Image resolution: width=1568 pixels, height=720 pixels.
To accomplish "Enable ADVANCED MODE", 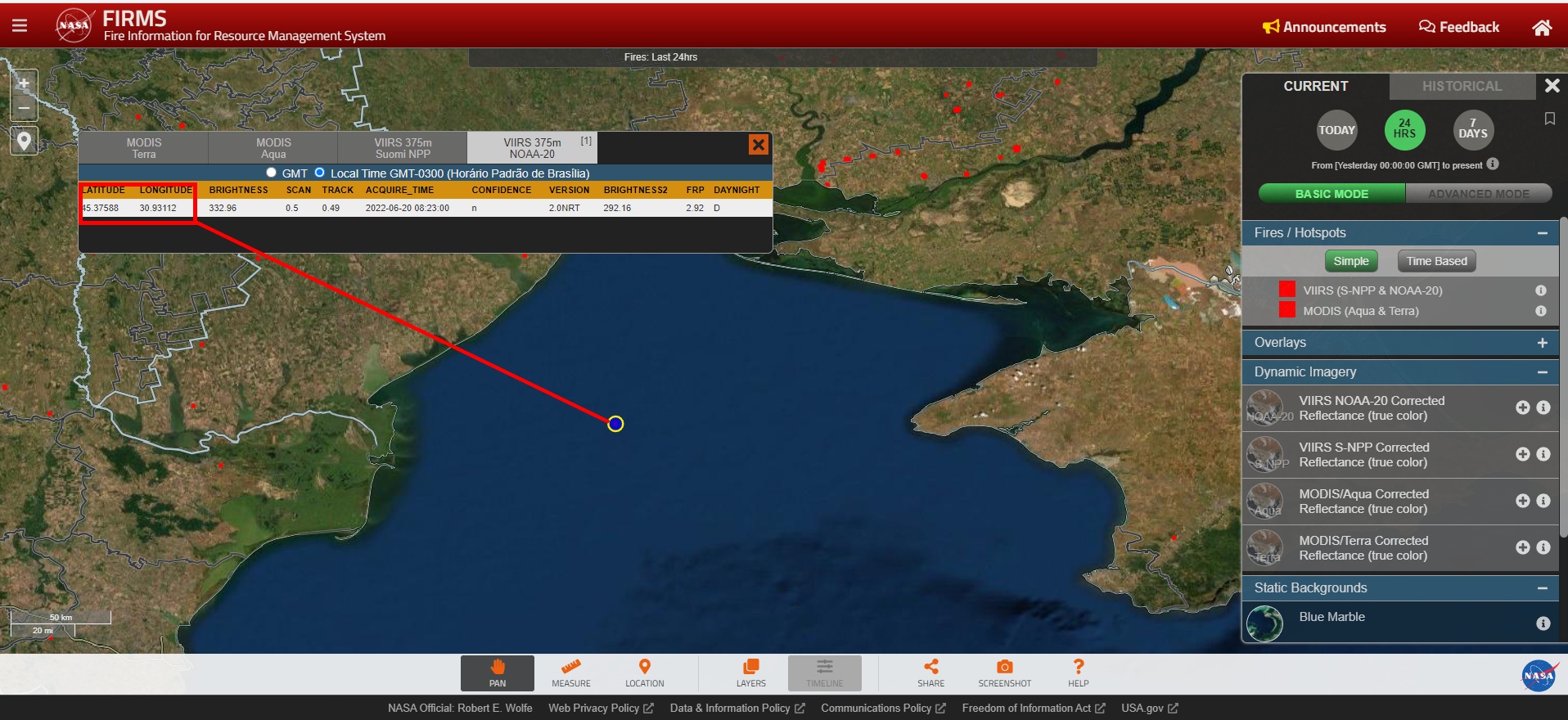I will point(1478,194).
